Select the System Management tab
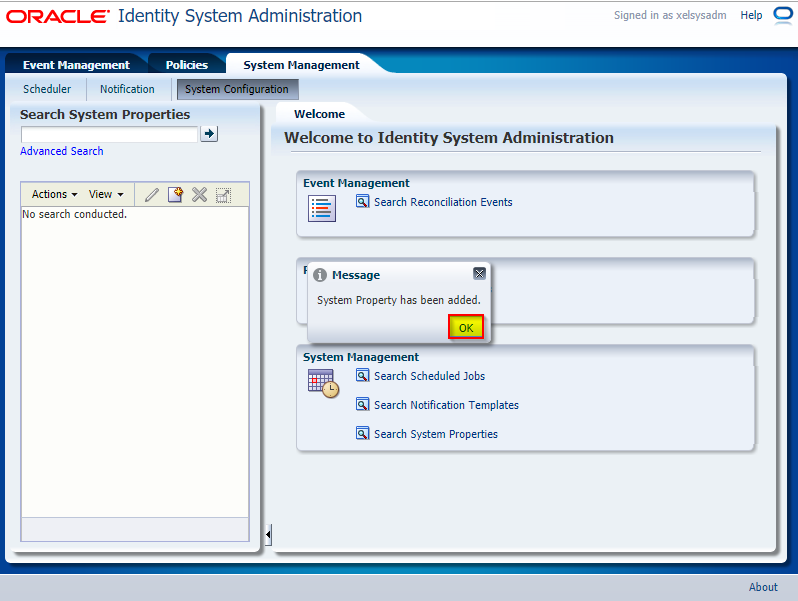Viewport: 798px width, 601px height. pos(301,65)
